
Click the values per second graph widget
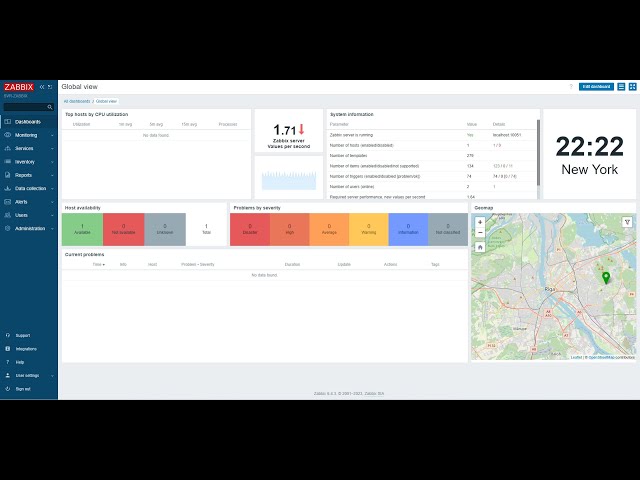(289, 178)
